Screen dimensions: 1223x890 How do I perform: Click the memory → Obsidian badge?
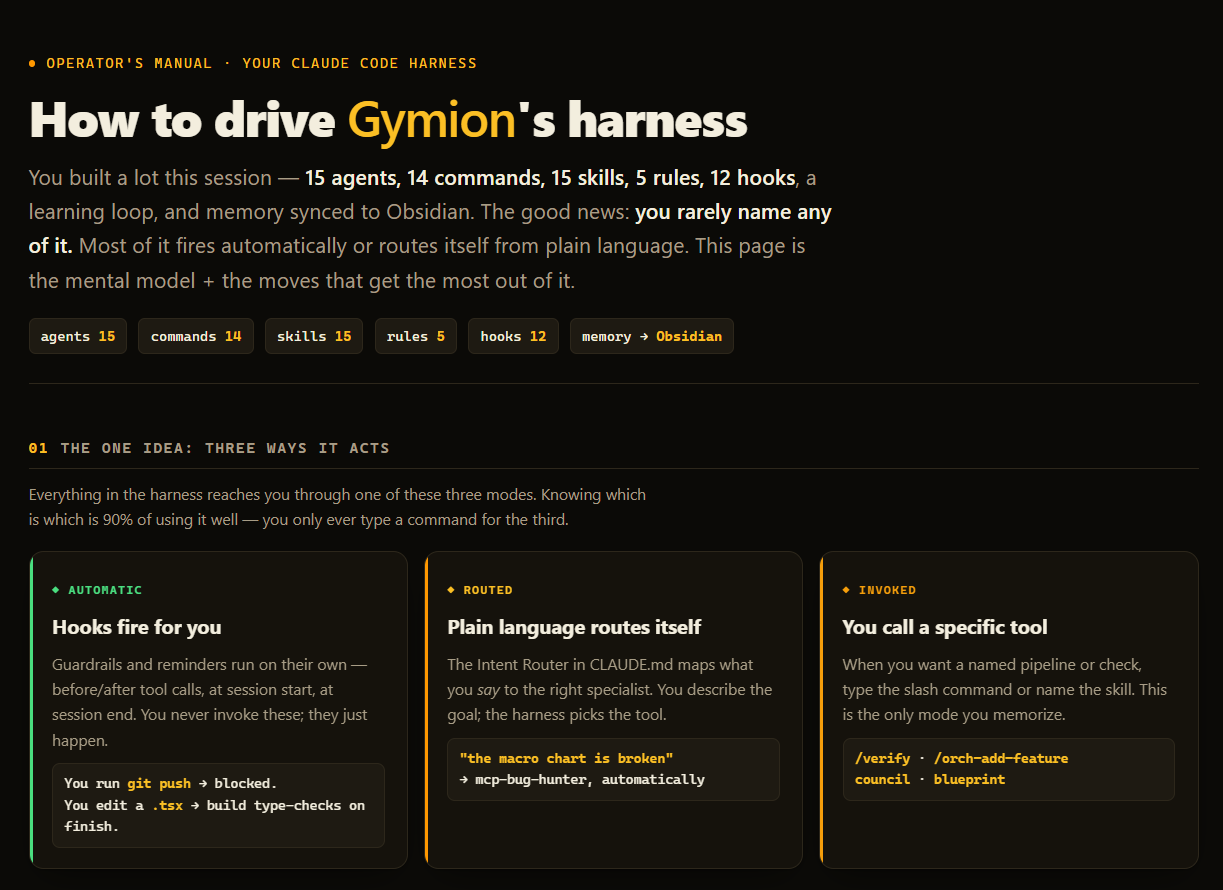tap(652, 336)
